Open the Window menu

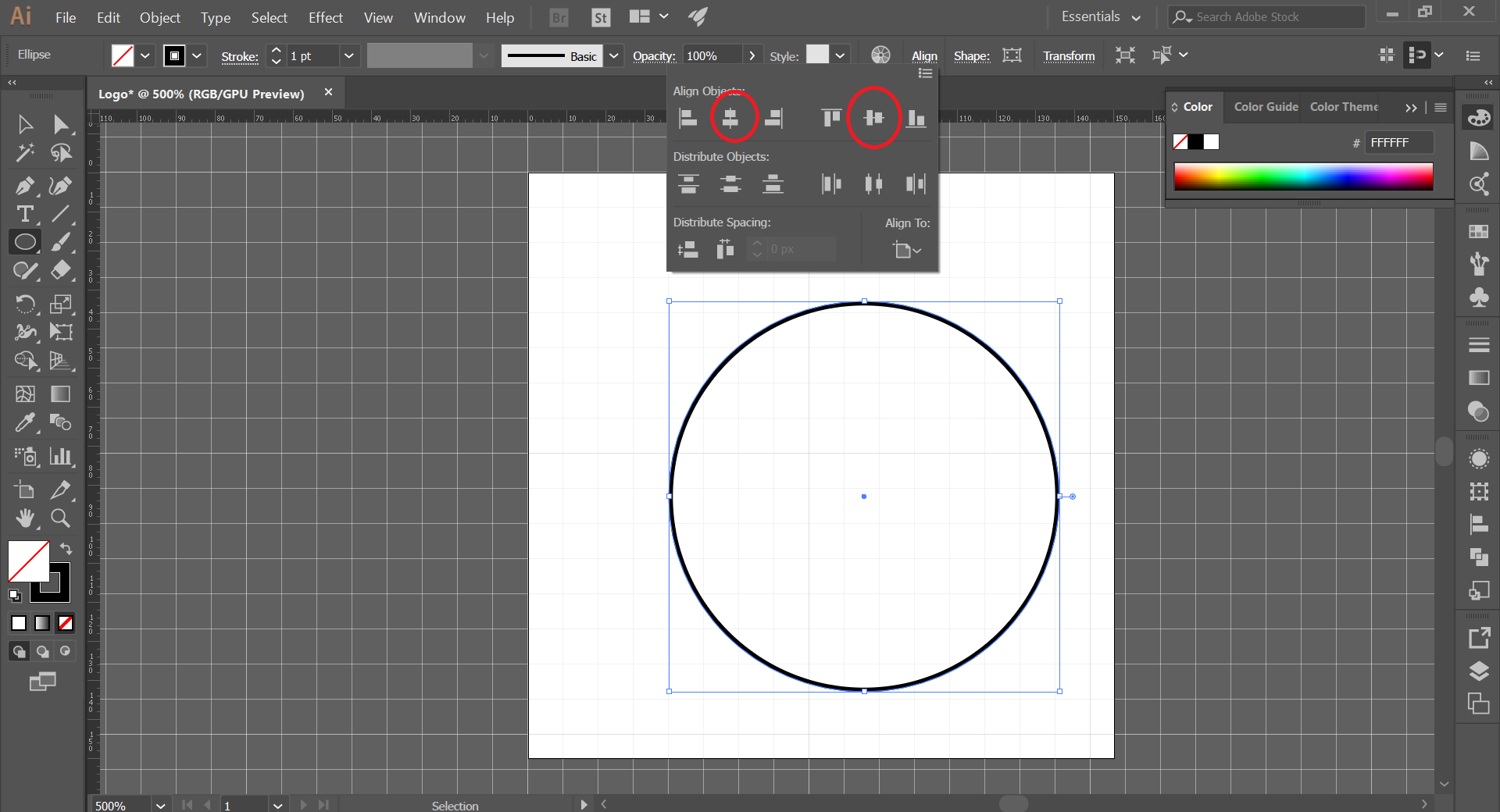coord(439,17)
